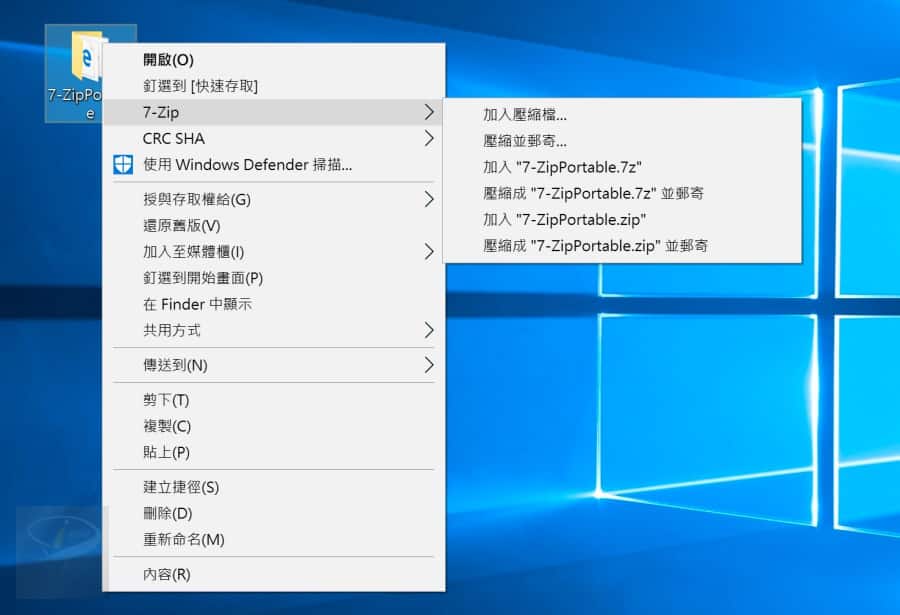Viewport: 900px width, 615px height.
Task: Expand the 7-Zip submenu arrow
Action: pyautogui.click(x=429, y=113)
